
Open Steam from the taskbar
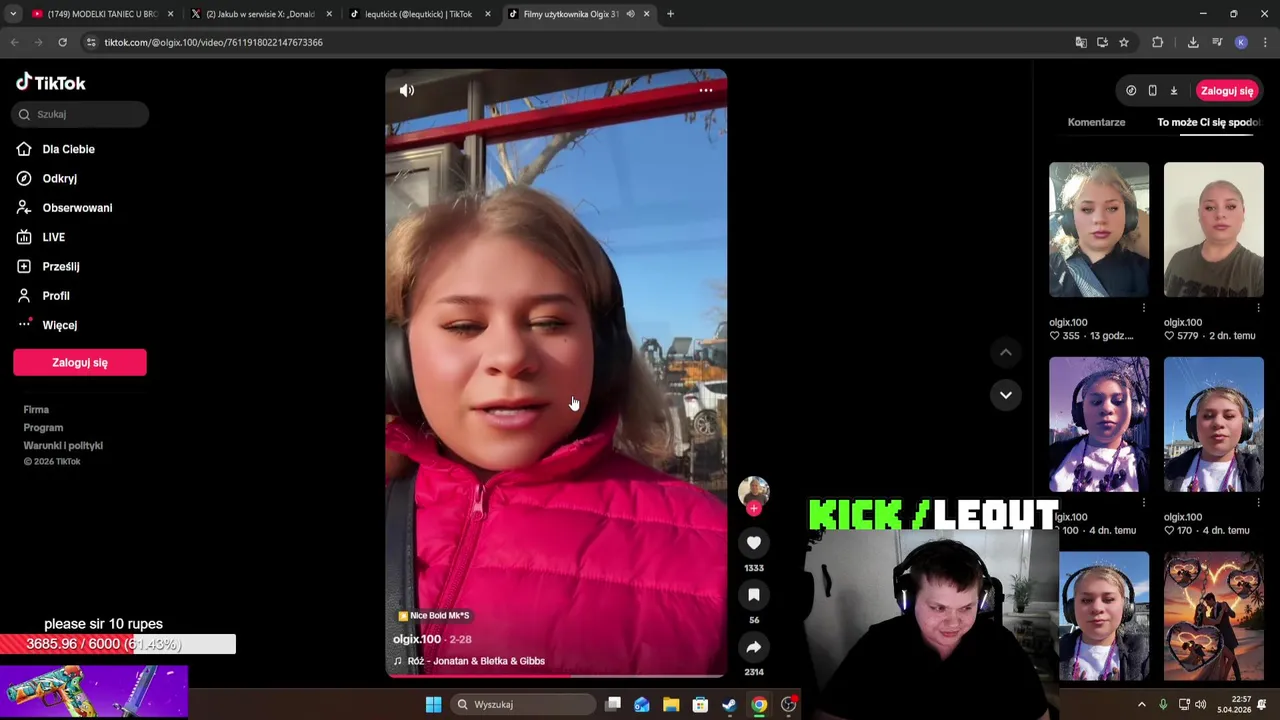tap(729, 704)
